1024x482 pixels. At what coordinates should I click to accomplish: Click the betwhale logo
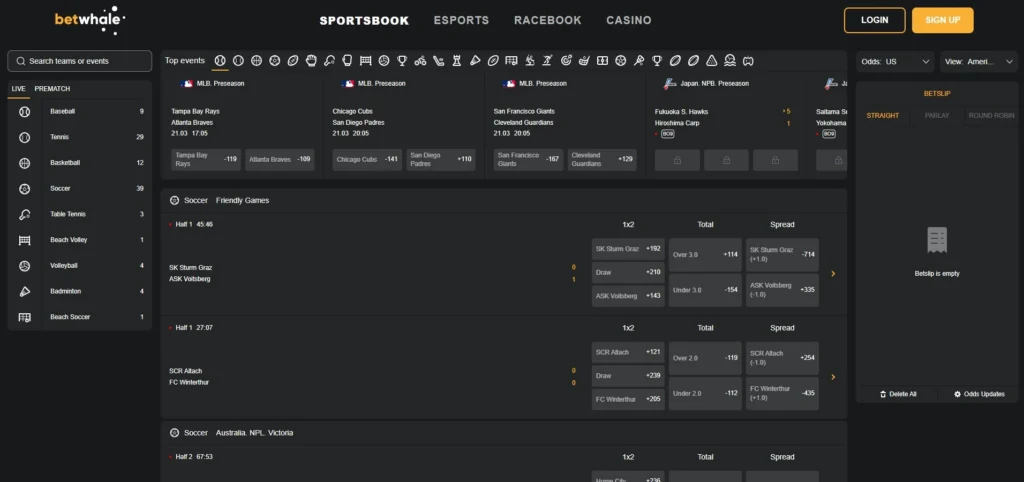coord(90,20)
